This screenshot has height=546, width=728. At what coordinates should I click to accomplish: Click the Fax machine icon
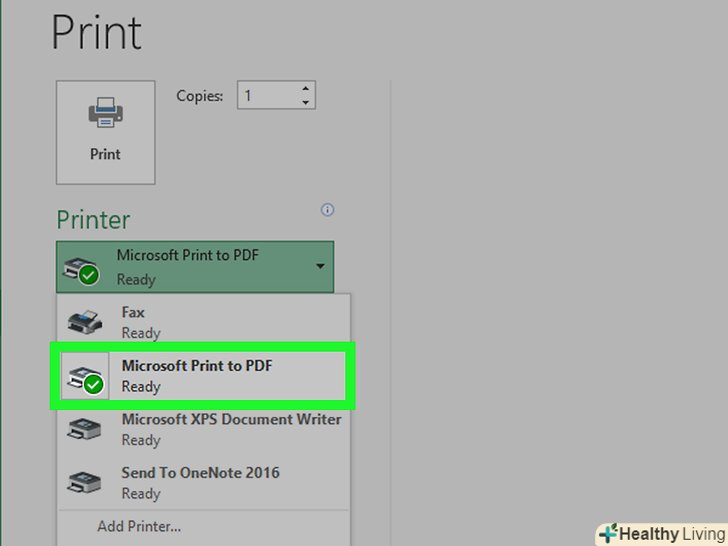tap(85, 321)
